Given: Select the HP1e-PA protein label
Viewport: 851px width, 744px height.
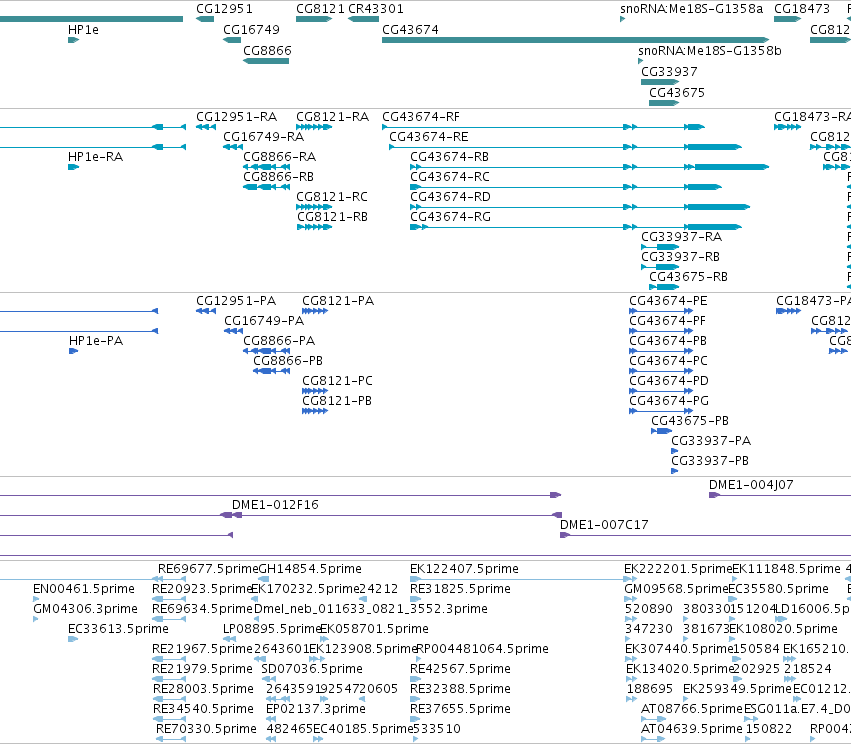Looking at the screenshot, I should pyautogui.click(x=96, y=341).
